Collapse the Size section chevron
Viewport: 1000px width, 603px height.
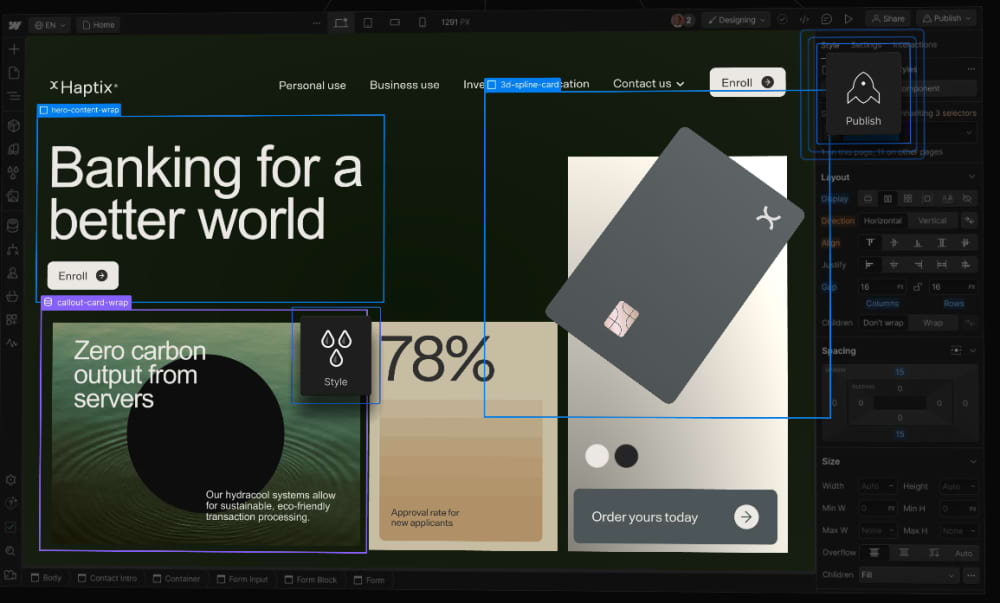coord(973,461)
